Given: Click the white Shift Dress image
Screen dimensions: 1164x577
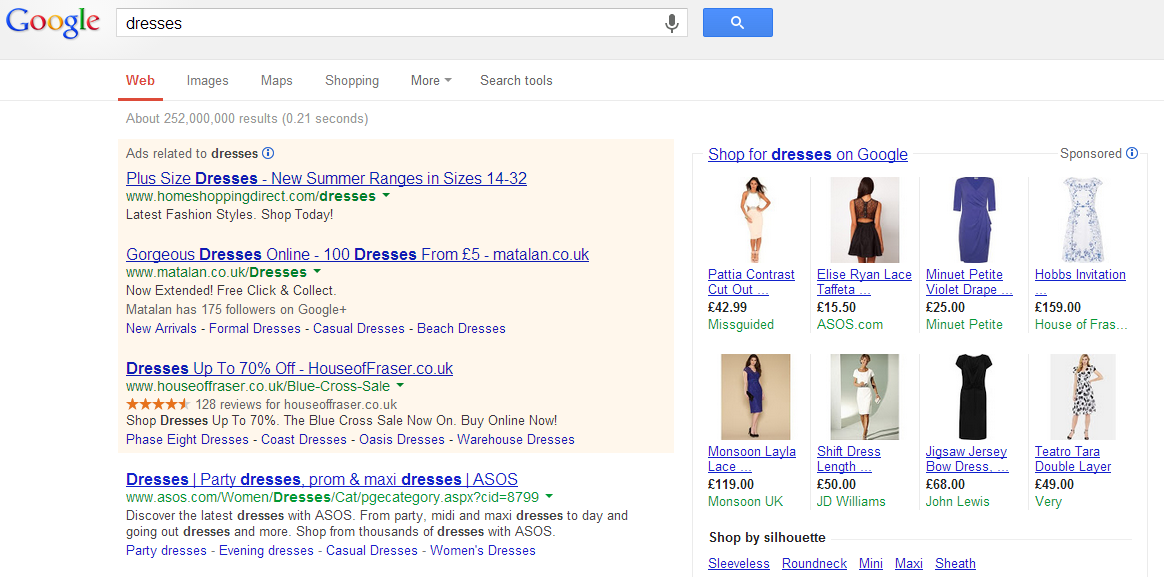Looking at the screenshot, I should pyautogui.click(x=865, y=397).
